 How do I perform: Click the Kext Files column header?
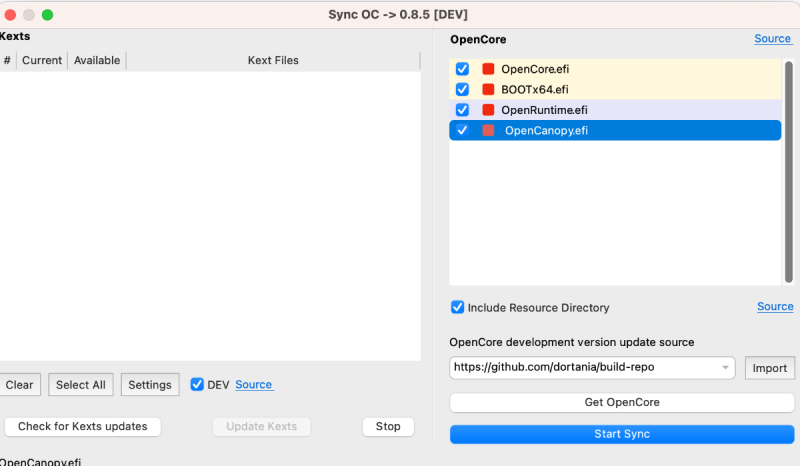(273, 60)
